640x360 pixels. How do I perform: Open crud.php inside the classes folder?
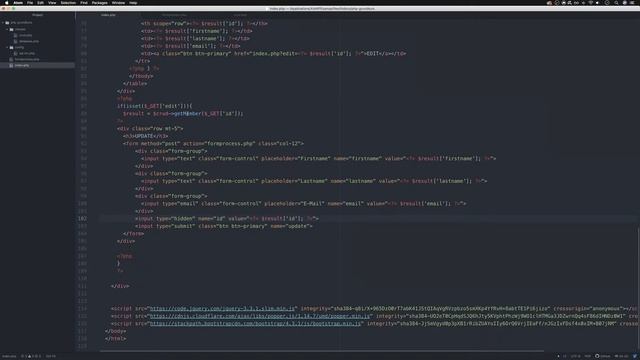(26, 35)
